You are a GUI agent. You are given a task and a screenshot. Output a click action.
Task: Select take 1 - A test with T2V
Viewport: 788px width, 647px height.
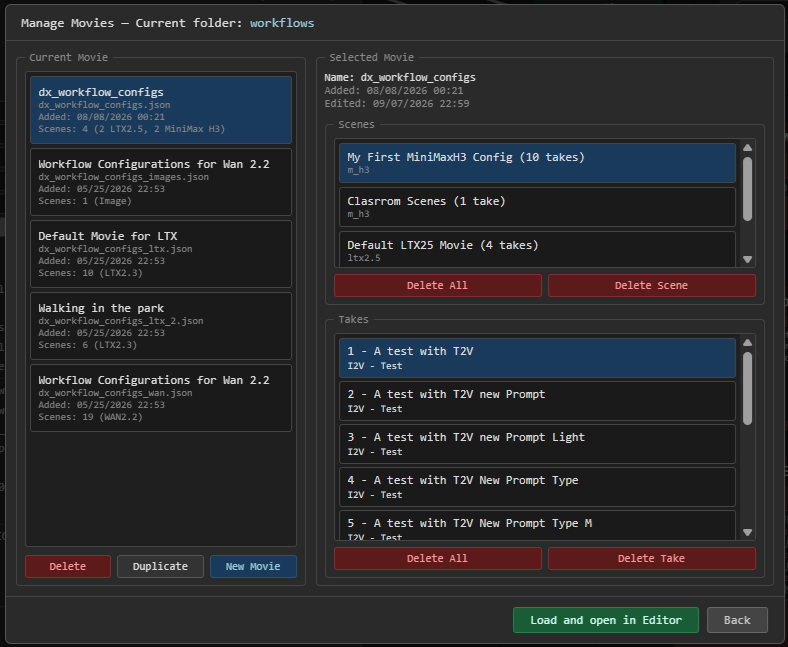(537, 357)
